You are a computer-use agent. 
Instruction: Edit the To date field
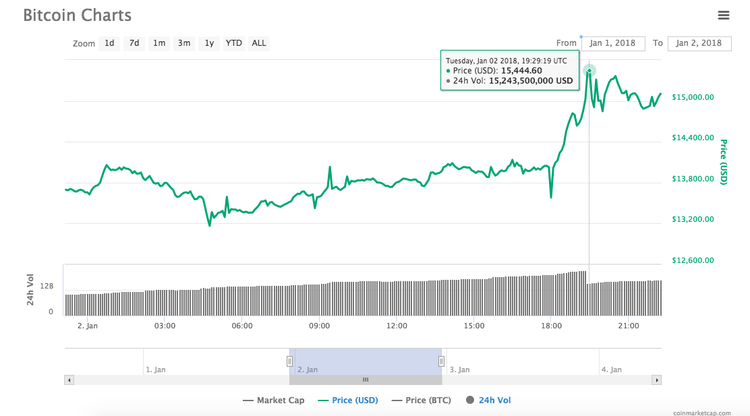tap(699, 43)
